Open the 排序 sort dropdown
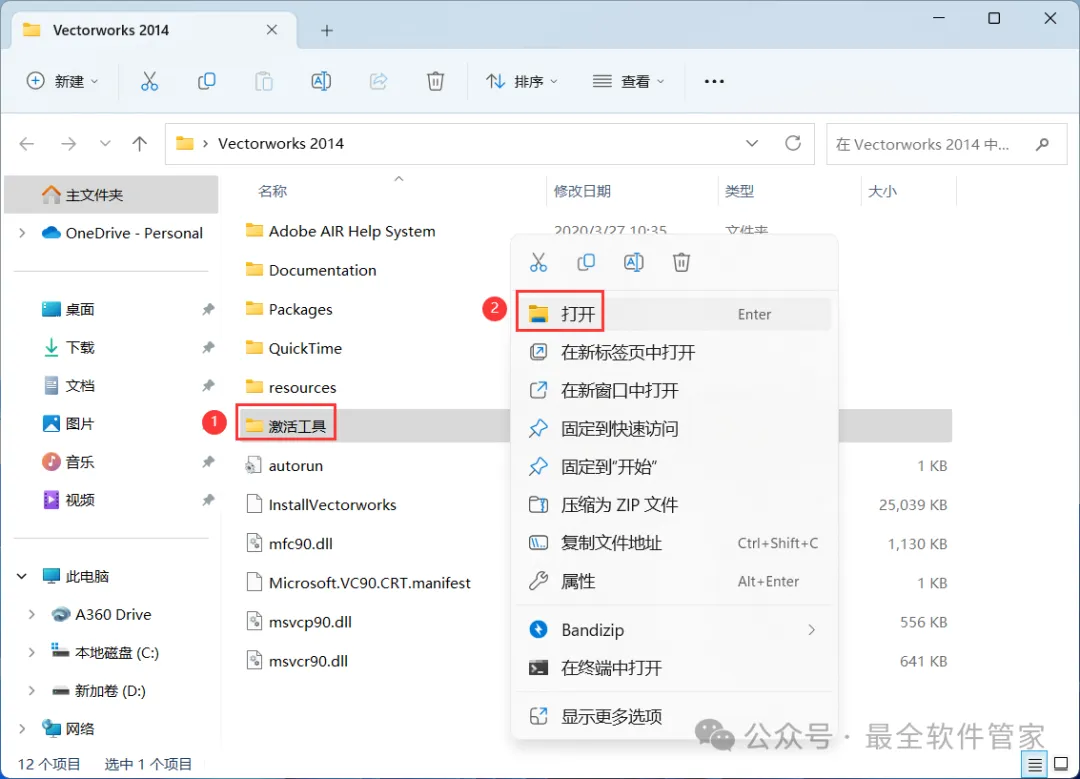The width and height of the screenshot is (1080, 779). coord(522,81)
